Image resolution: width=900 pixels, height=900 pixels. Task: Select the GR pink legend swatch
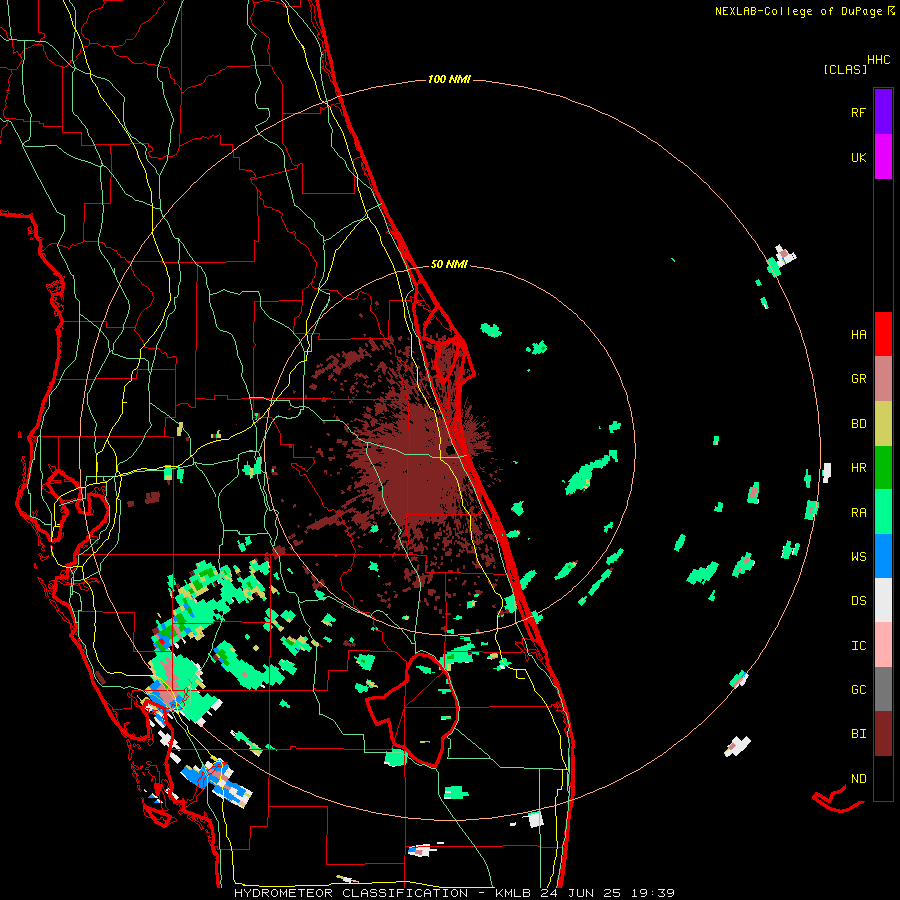[883, 379]
